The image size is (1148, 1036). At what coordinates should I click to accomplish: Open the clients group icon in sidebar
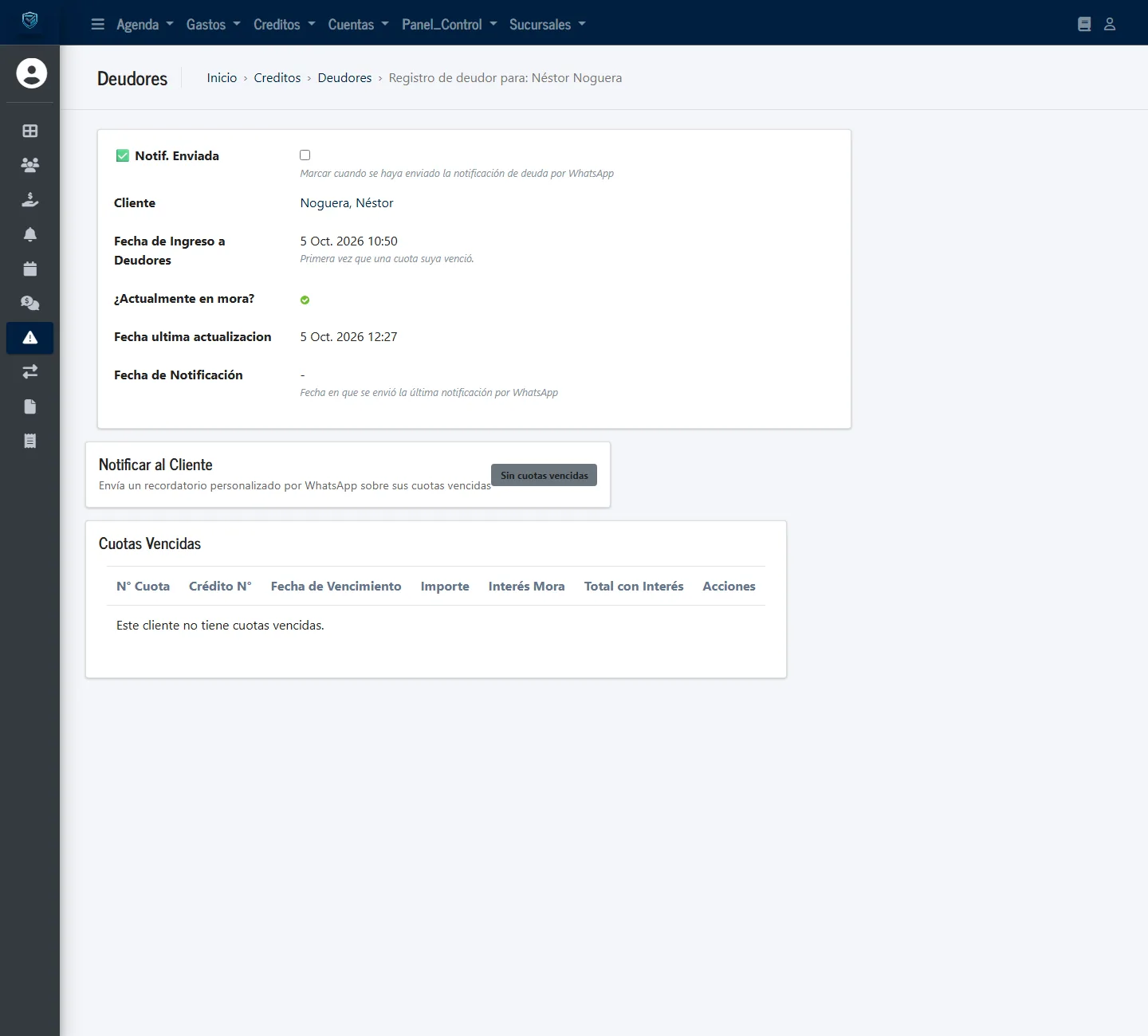point(30,165)
